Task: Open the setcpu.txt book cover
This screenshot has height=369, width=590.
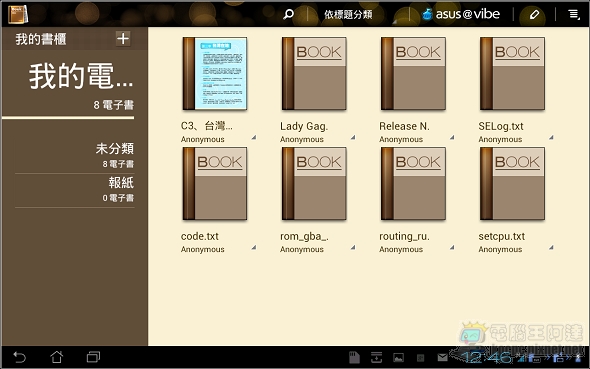Action: 512,184
